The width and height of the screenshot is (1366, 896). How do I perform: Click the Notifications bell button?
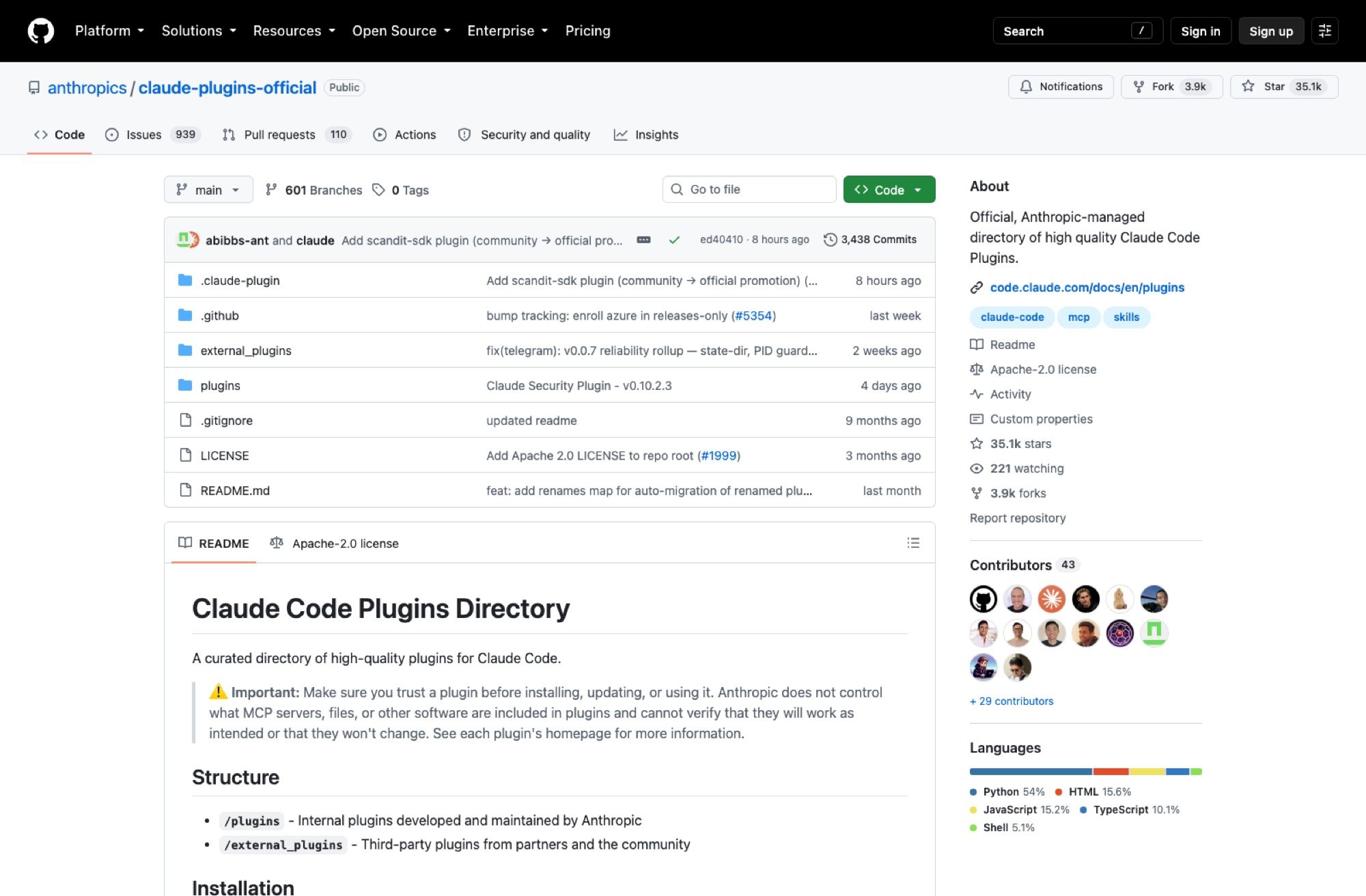click(1061, 87)
